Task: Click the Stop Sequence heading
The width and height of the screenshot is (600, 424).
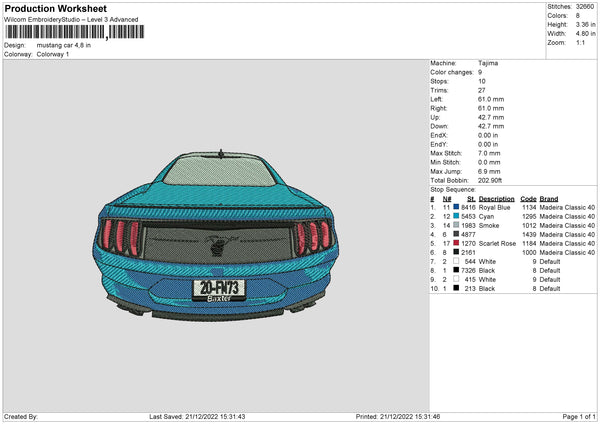Action: point(453,190)
